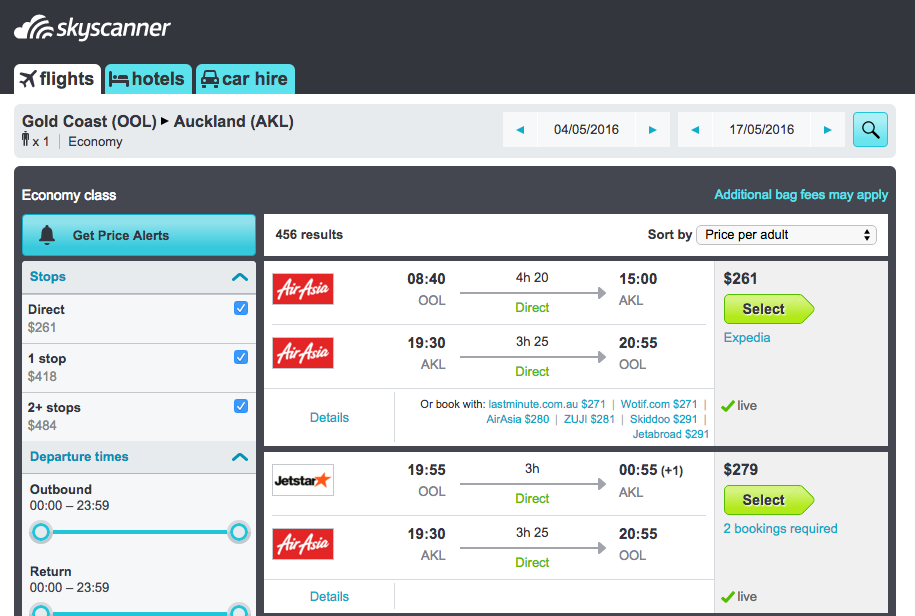Screen dimensions: 915x616
Task: Click the 2 bookings required link
Action: 780,528
